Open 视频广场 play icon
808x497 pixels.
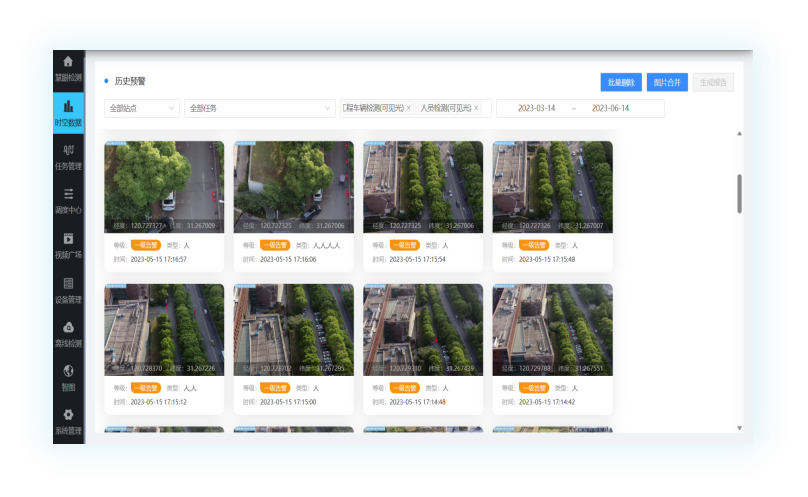(68, 239)
